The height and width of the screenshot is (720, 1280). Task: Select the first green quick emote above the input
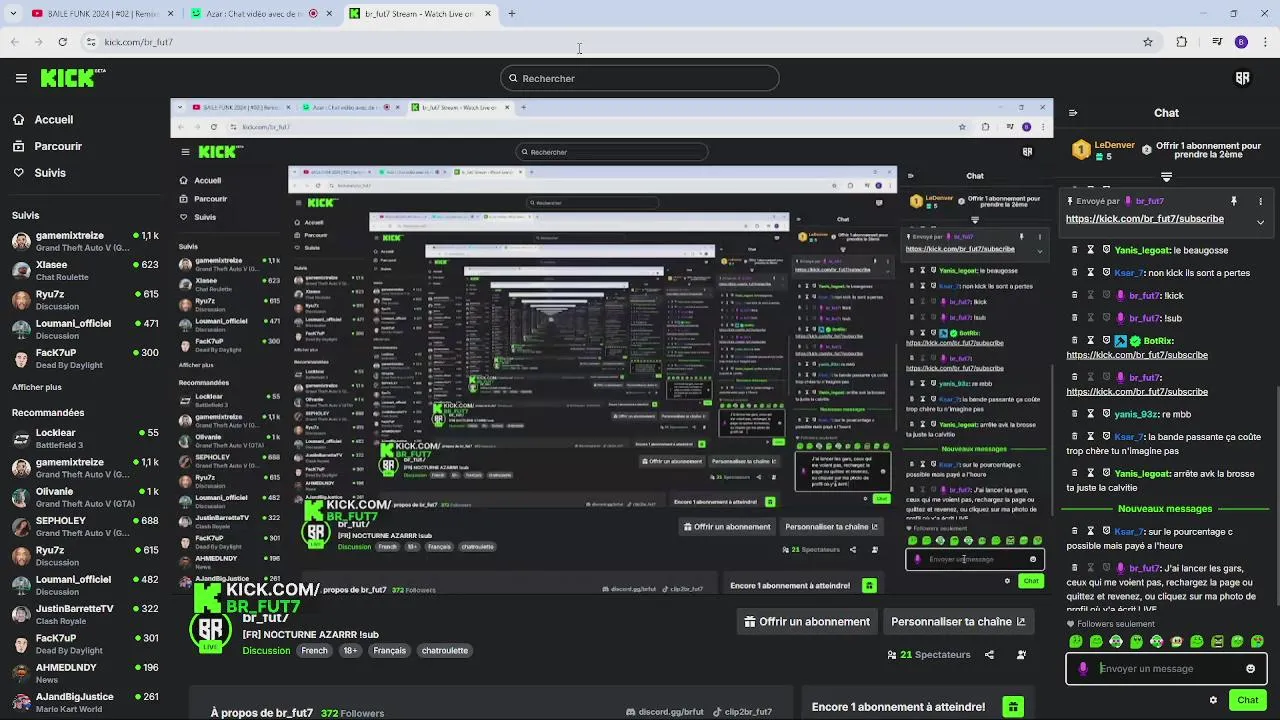point(1076,642)
